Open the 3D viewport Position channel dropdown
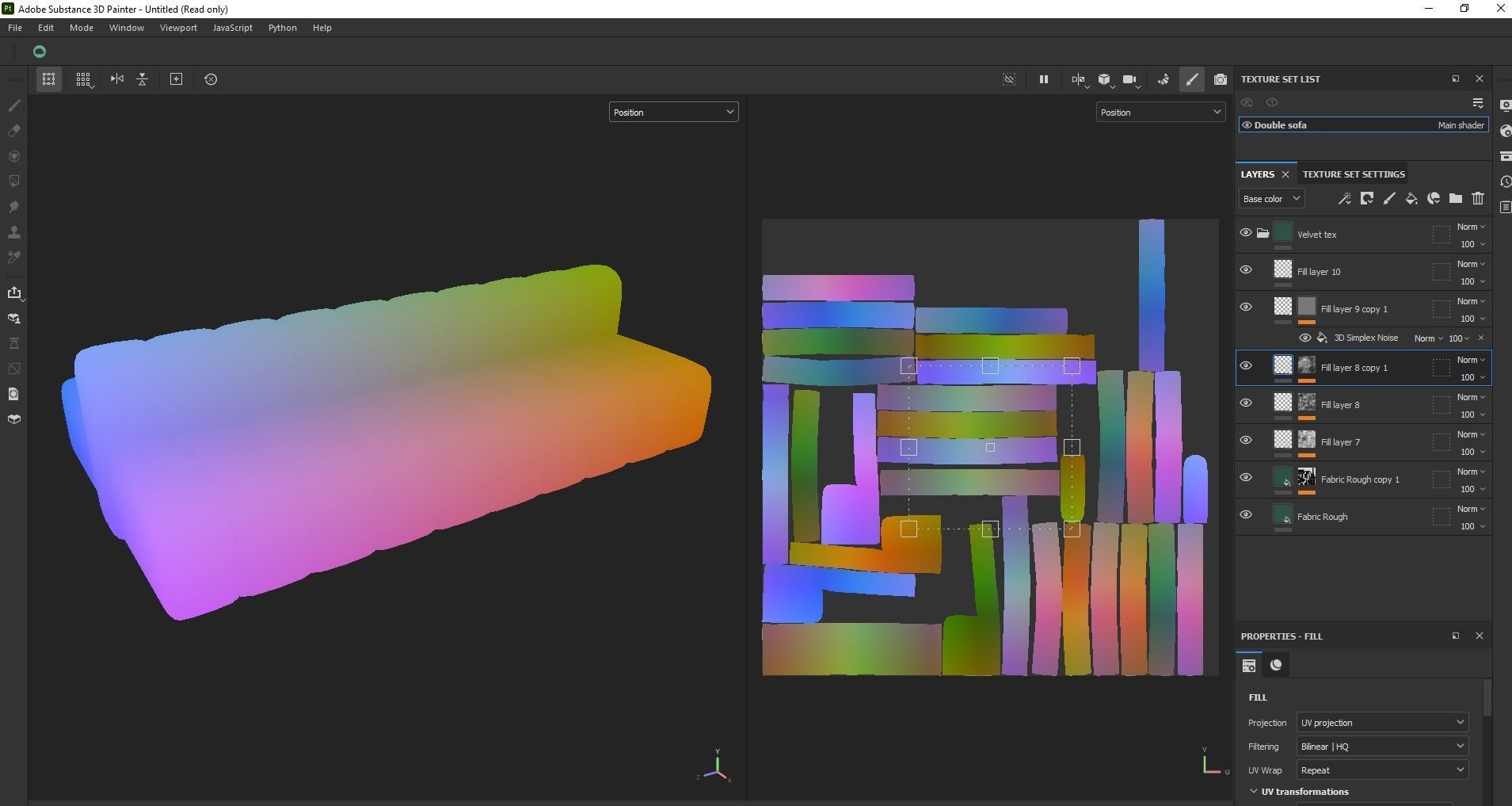 (x=673, y=113)
